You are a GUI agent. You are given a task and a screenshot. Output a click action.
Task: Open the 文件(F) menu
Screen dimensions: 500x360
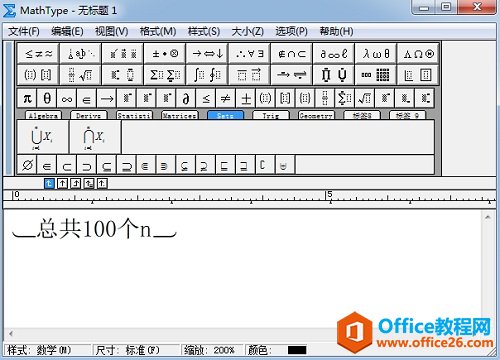pos(24,31)
